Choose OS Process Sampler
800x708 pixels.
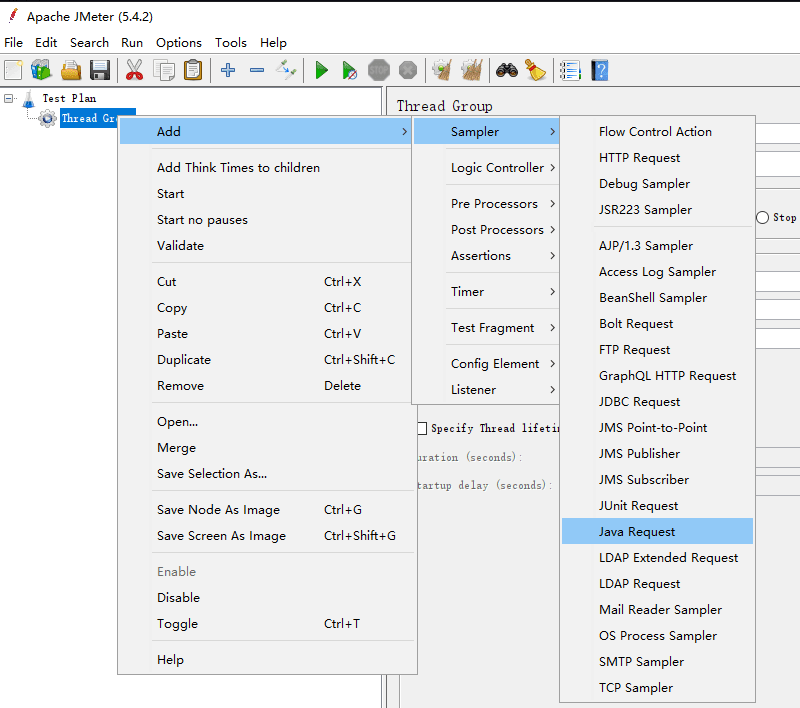657,636
